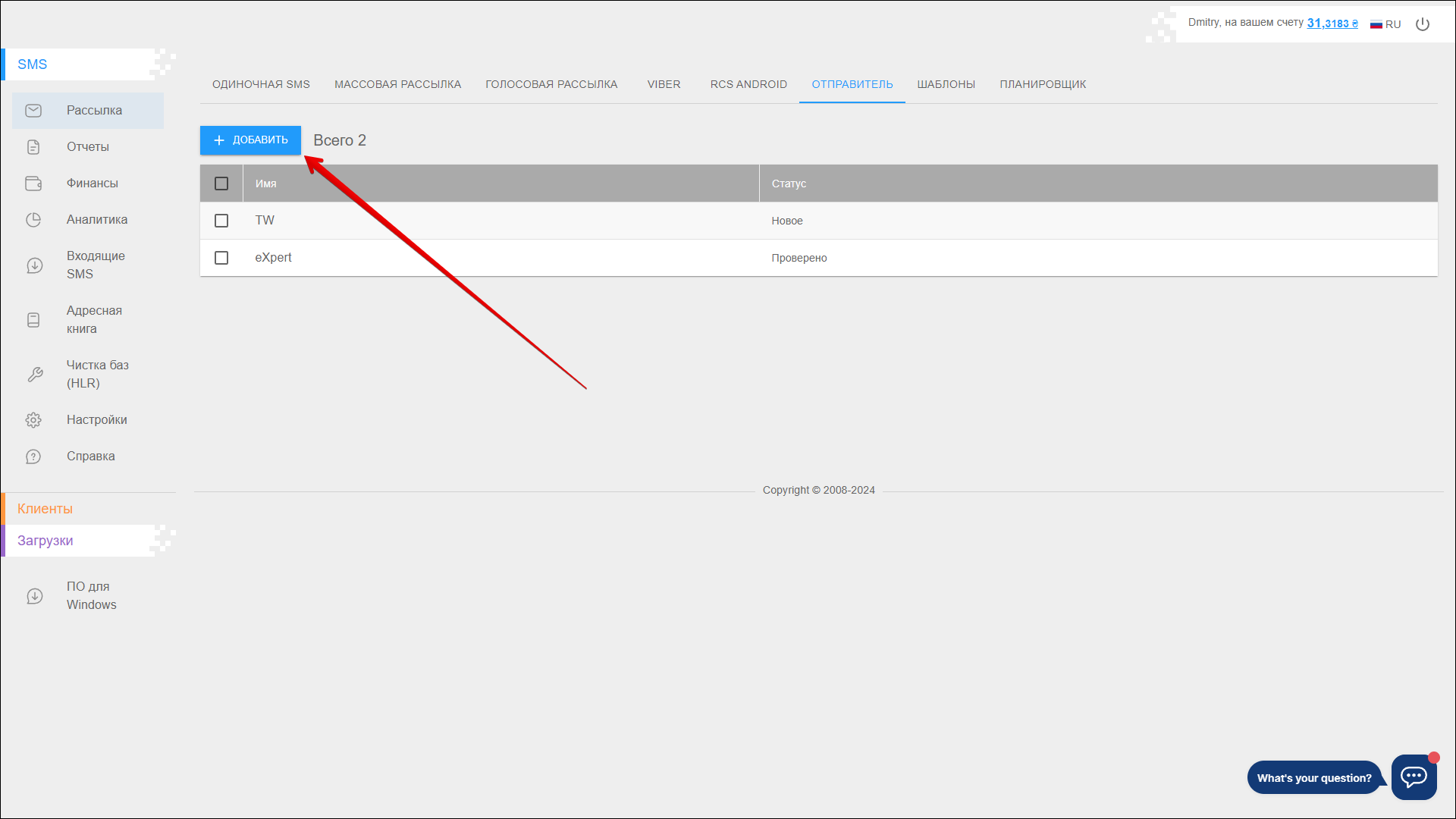This screenshot has height=819, width=1456.
Task: Click the wallet icon beside Финансы
Action: 33,184
